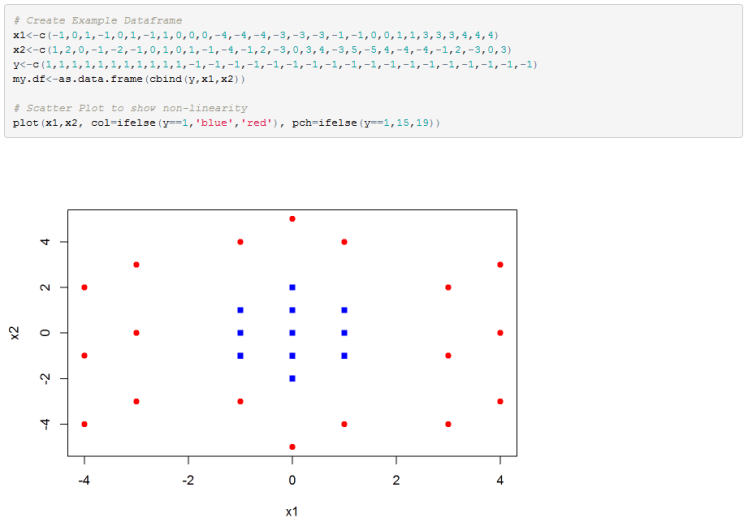Click the 'x1' horizontal axis title
Image resolution: width=748 pixels, height=522 pixels.
(292, 512)
